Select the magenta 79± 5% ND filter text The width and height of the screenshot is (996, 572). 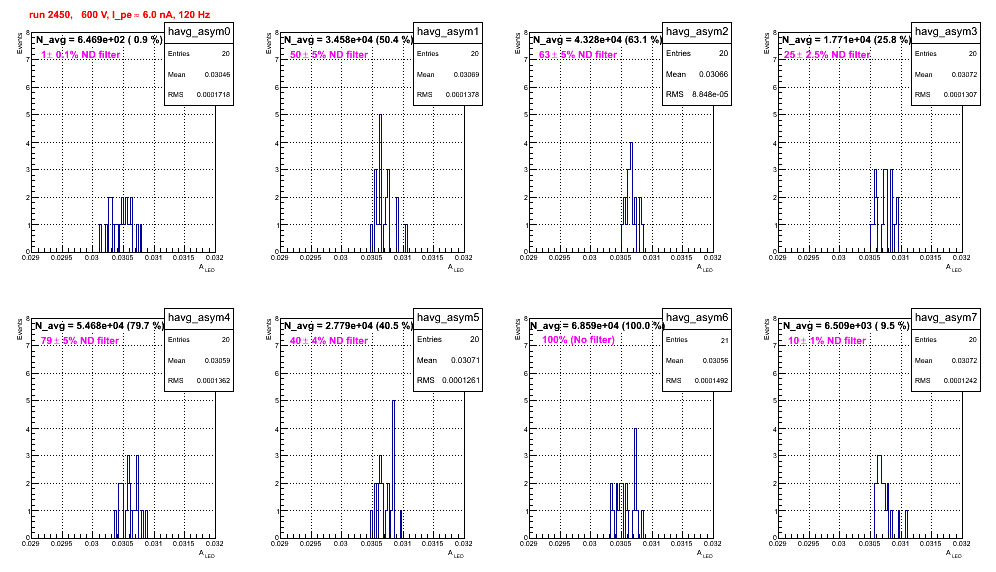pos(80,341)
